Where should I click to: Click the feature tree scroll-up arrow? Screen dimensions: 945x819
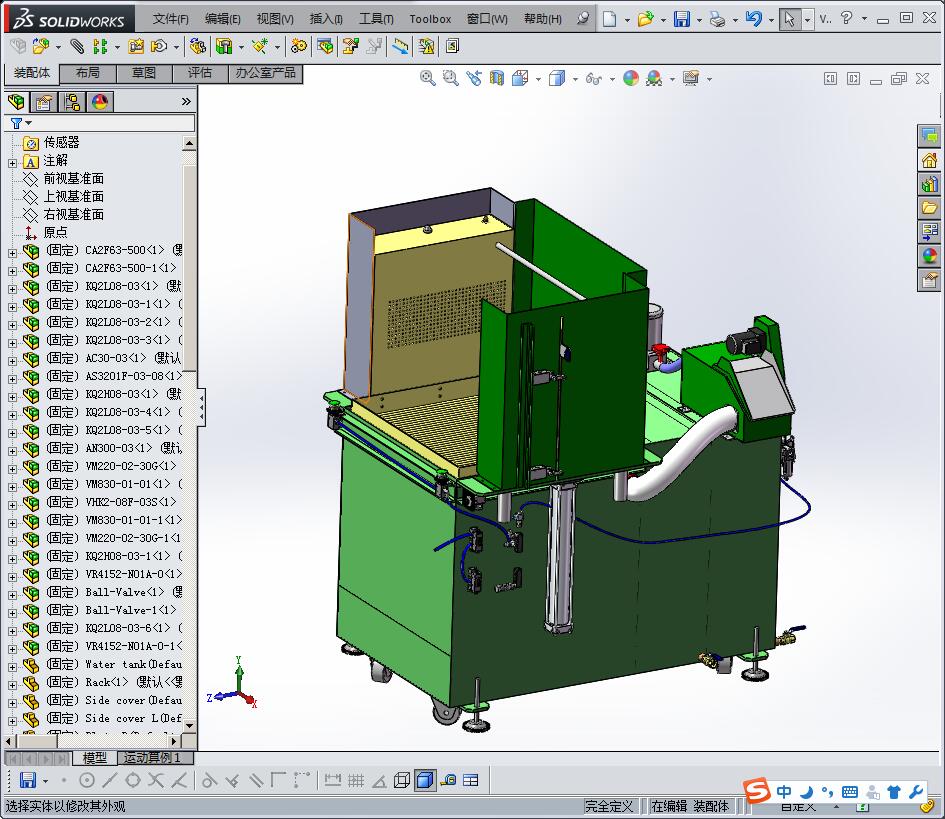190,144
